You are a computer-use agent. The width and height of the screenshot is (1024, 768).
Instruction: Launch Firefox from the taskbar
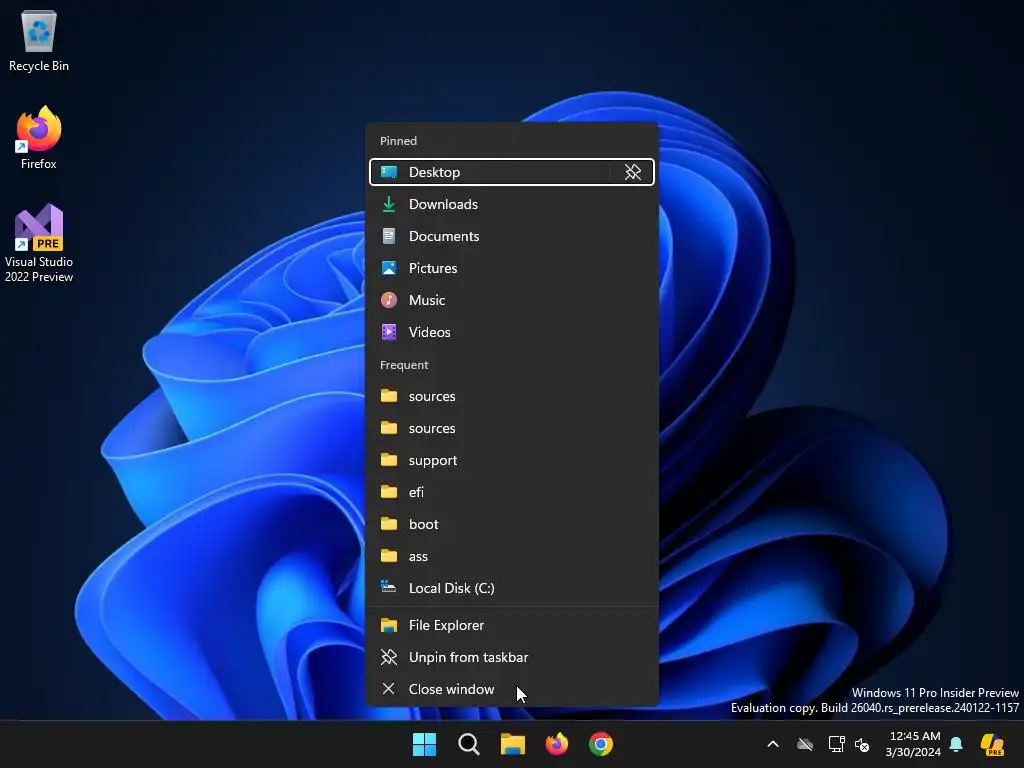556,744
